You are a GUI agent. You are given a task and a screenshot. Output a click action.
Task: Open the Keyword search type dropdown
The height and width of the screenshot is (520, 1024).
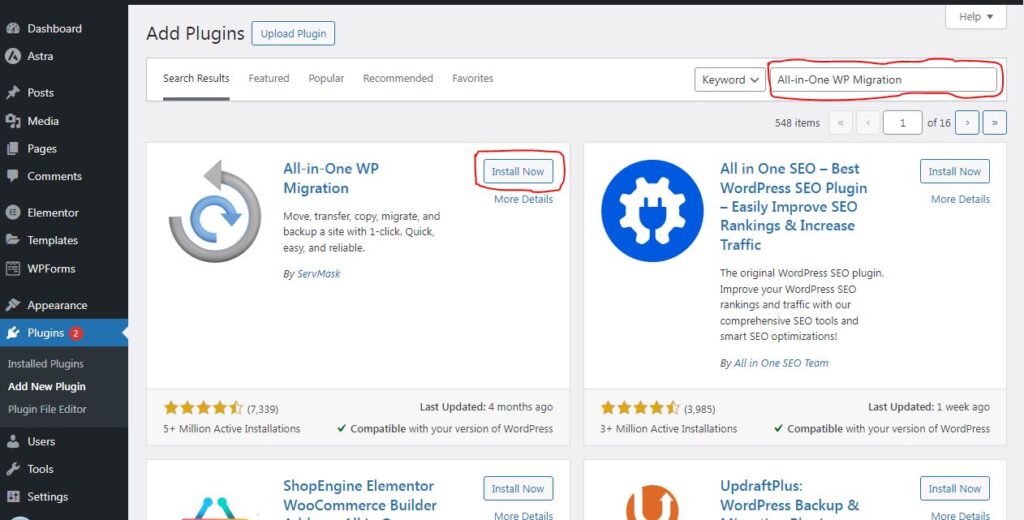point(729,80)
